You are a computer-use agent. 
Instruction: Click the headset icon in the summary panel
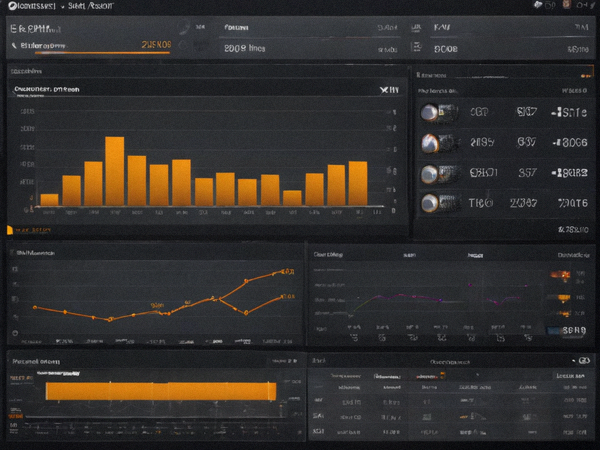tap(184, 28)
